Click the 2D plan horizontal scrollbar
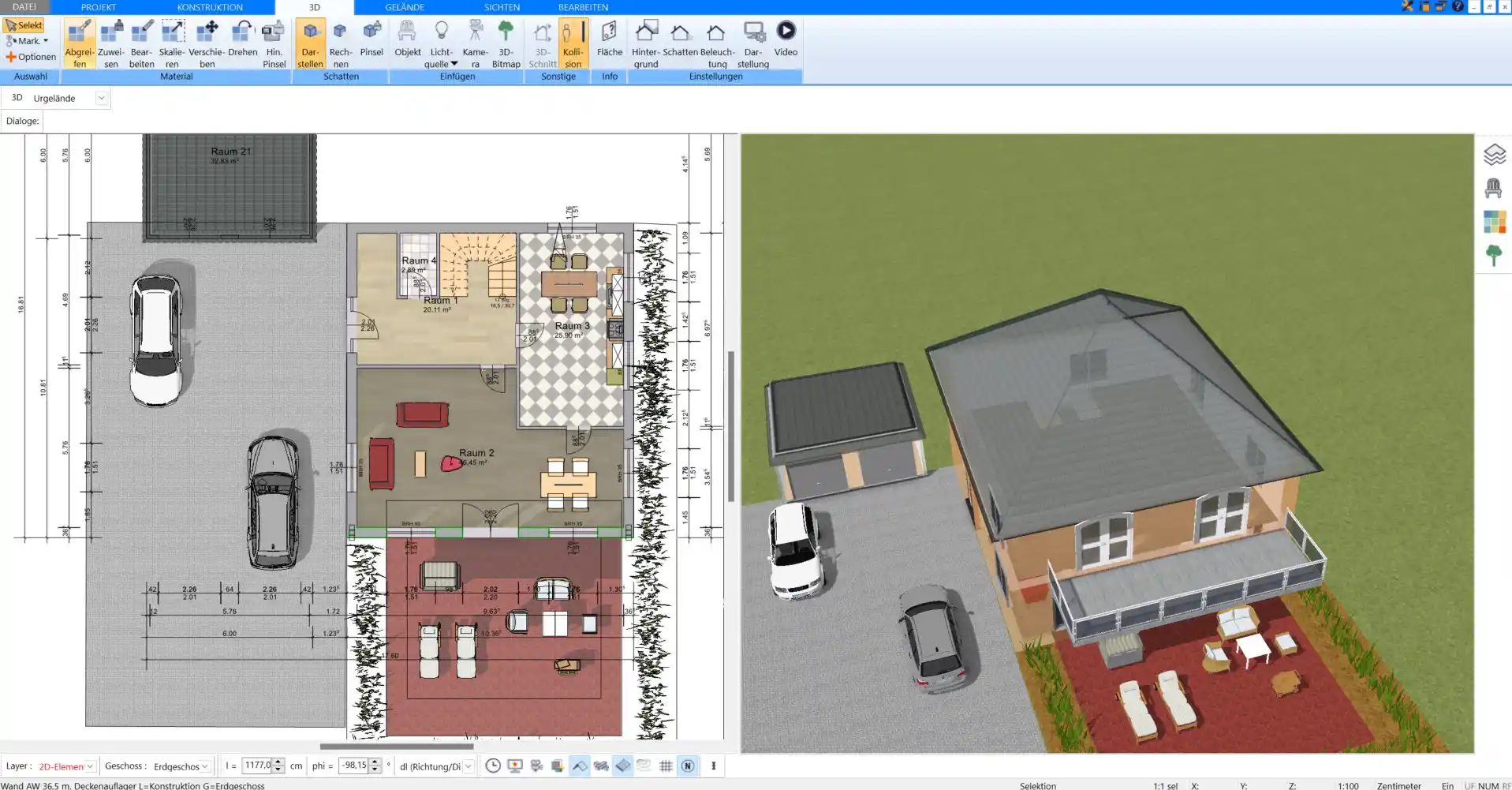Viewport: 1512px width, 790px height. (397, 746)
